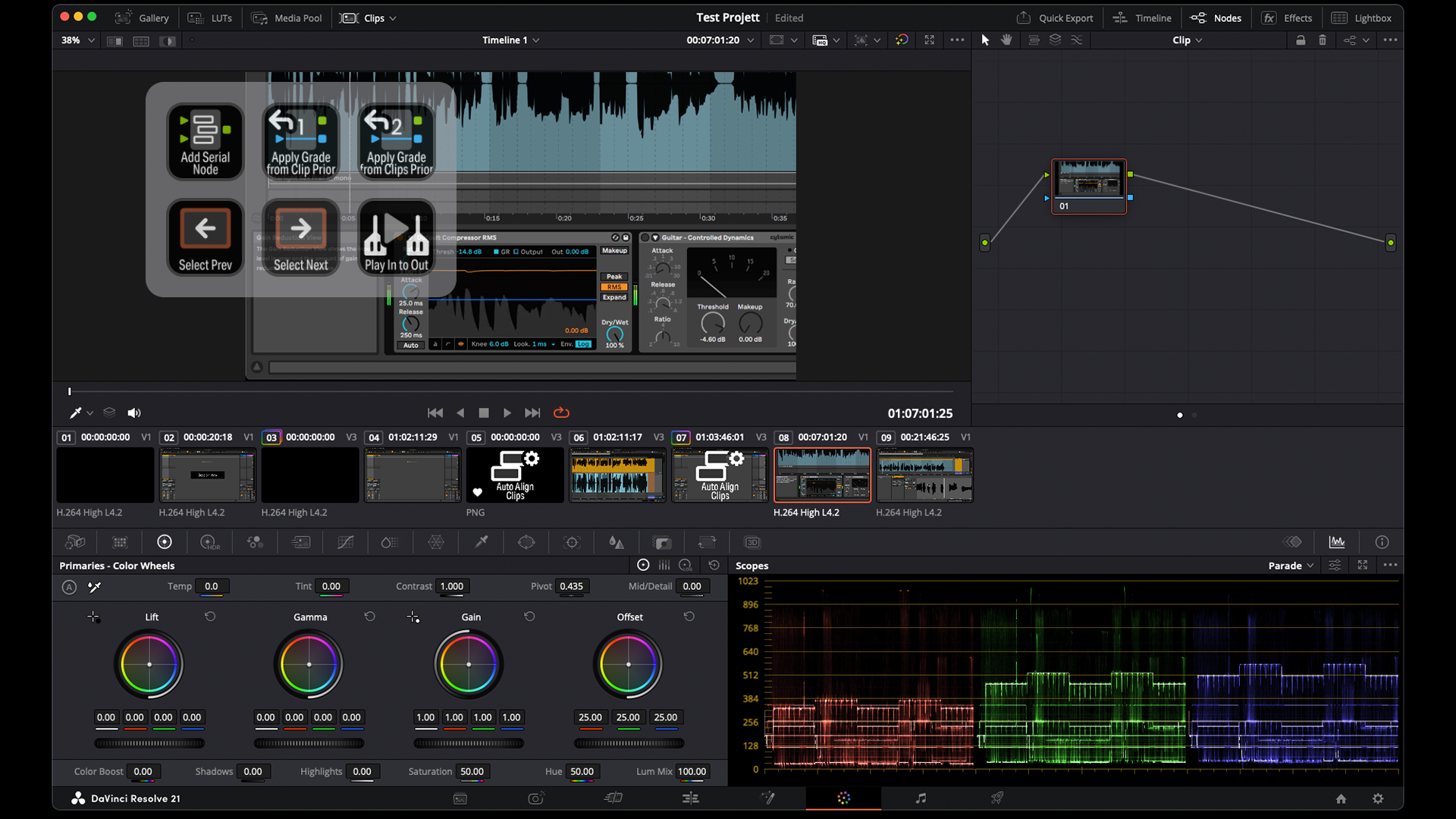
Task: Open the RGB Mixer palette
Action: (x=255, y=542)
